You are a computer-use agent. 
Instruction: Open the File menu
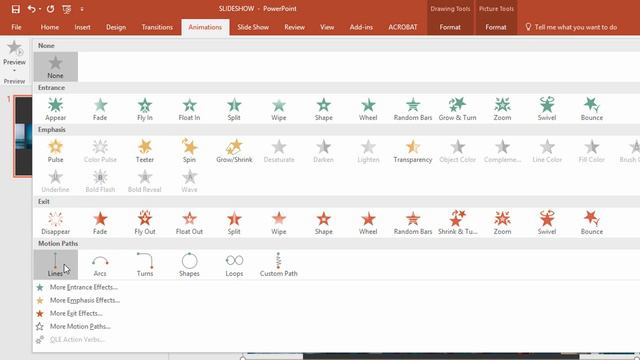(16, 27)
